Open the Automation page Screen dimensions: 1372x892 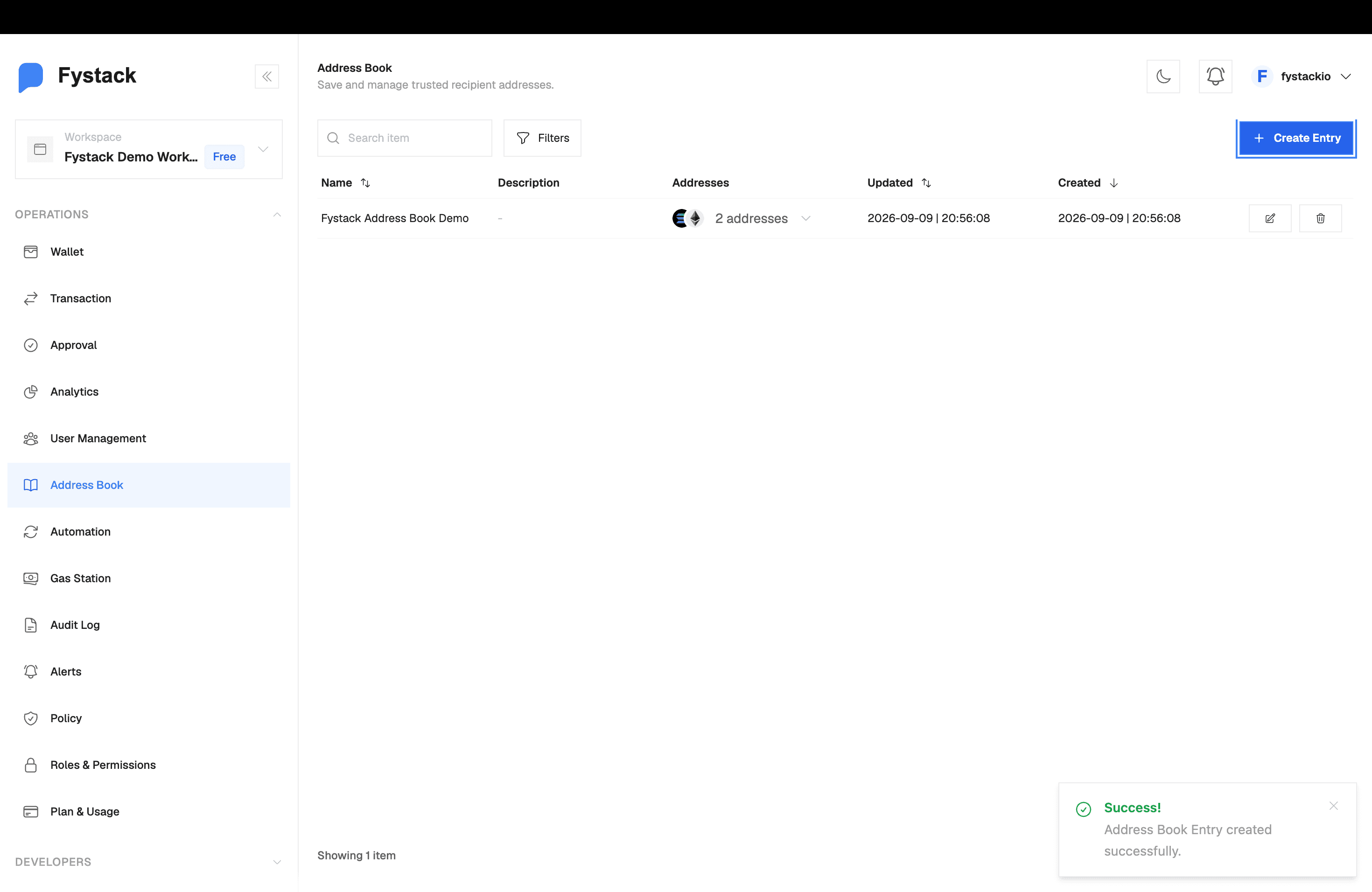coord(149,532)
